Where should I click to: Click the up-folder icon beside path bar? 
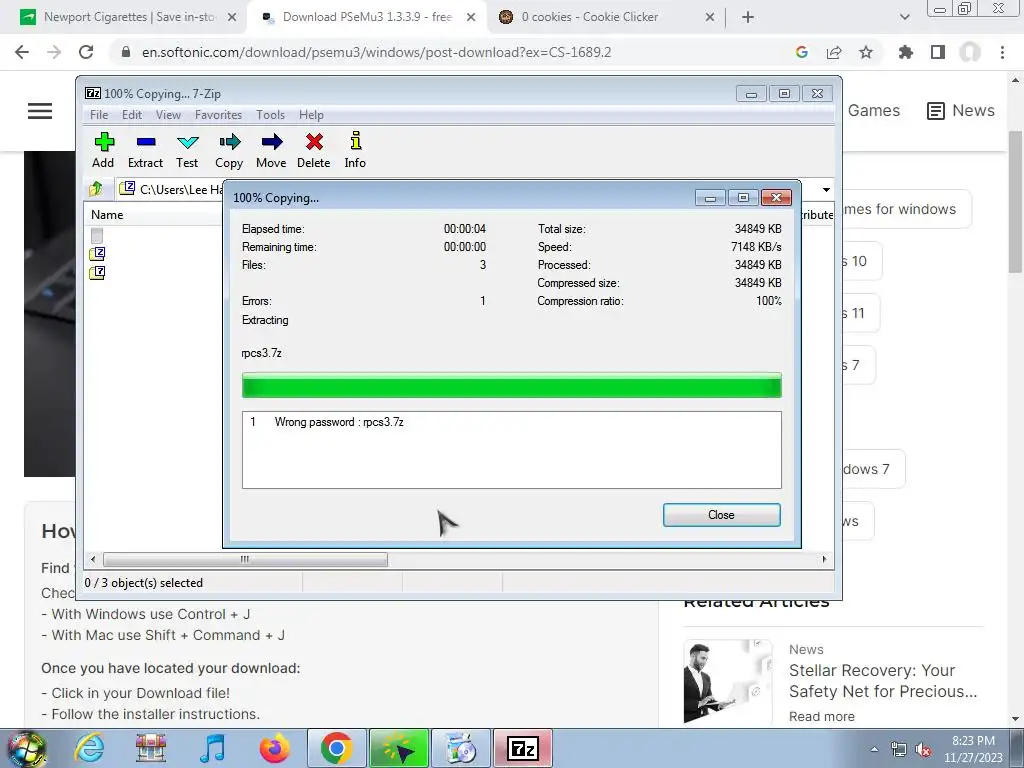point(96,189)
